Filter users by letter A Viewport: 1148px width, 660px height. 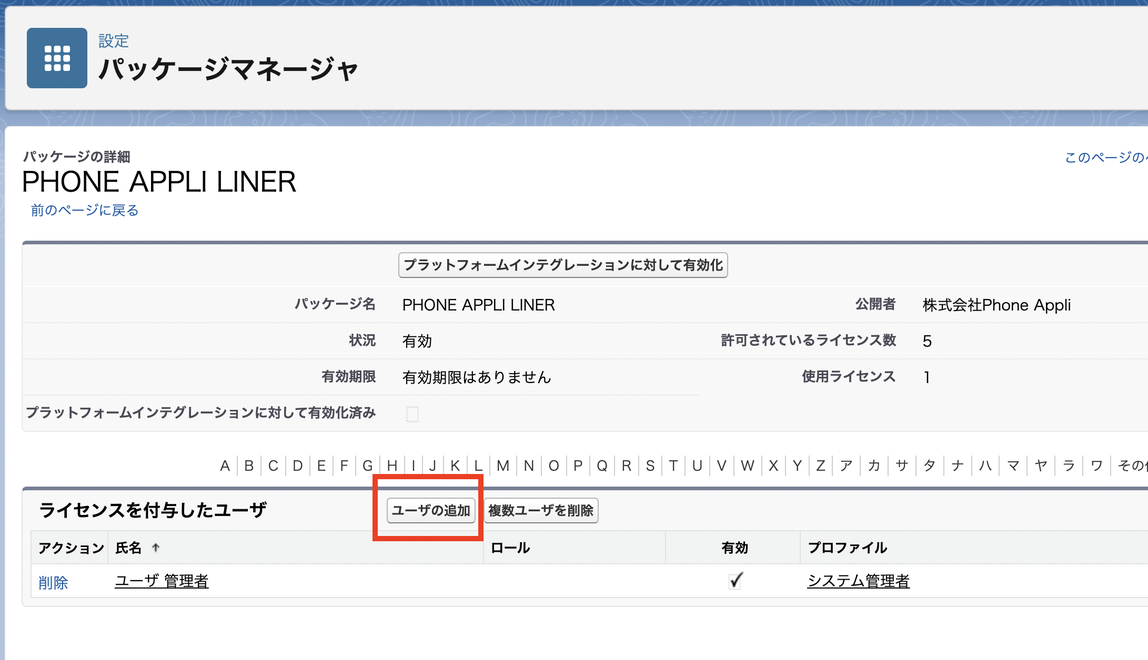tap(225, 466)
